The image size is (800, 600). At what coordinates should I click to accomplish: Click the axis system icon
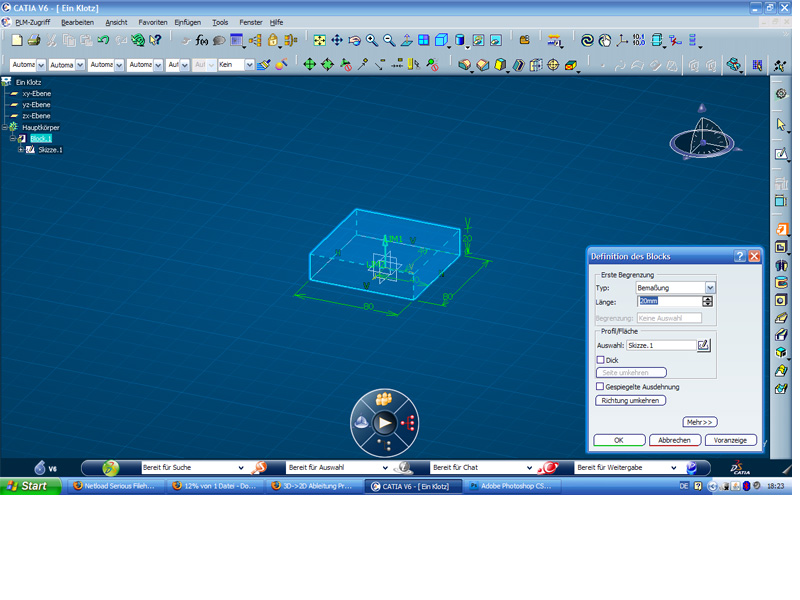(622, 40)
